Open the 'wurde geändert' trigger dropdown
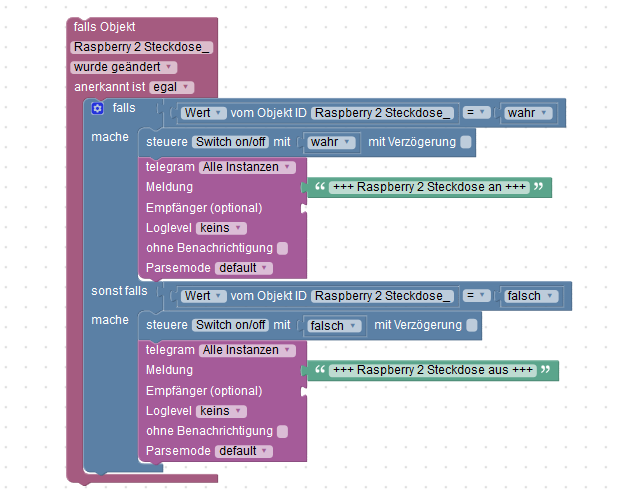Viewport: 621px width, 493px height. [124, 67]
